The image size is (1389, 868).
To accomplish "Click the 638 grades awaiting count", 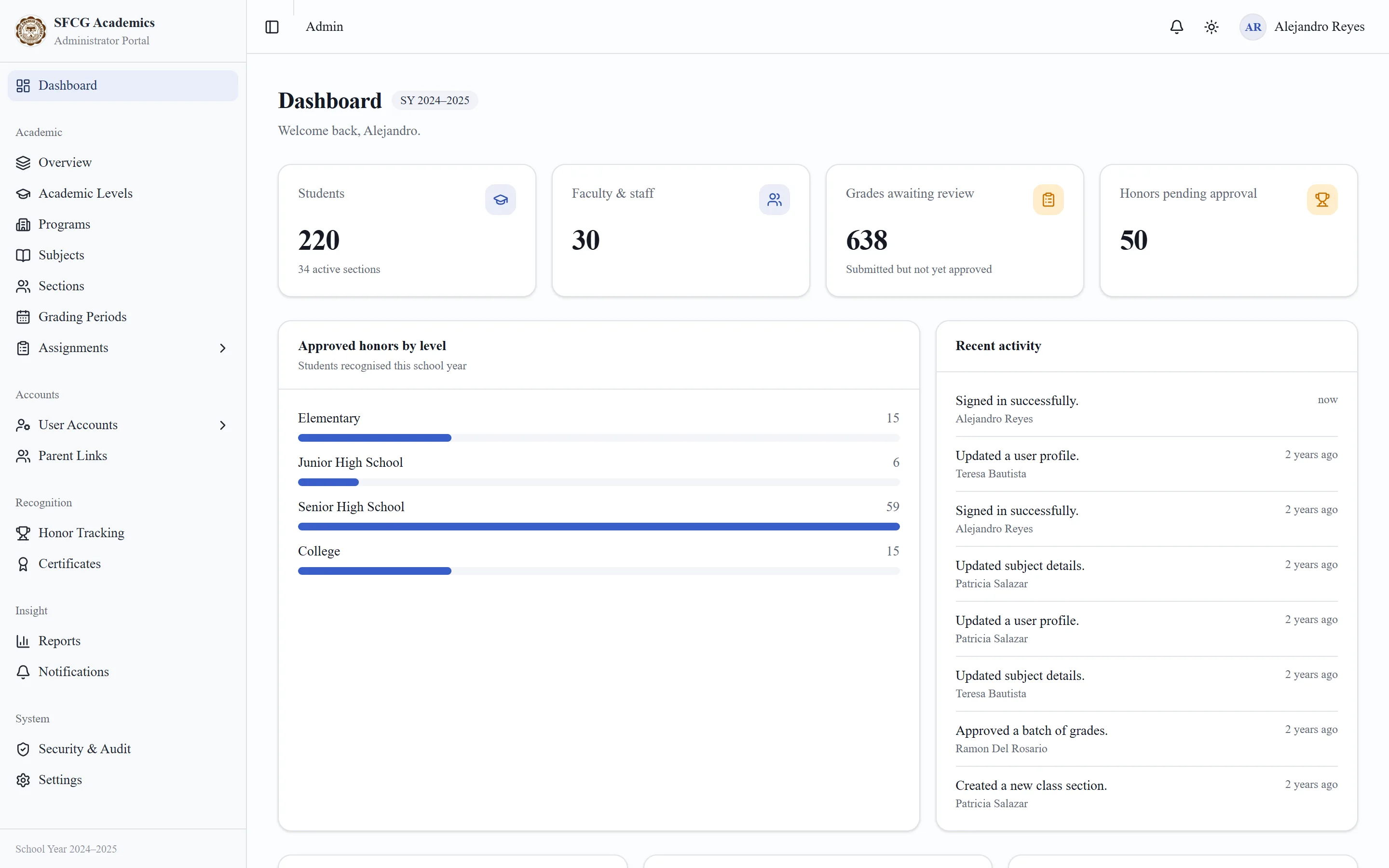I will click(x=867, y=241).
